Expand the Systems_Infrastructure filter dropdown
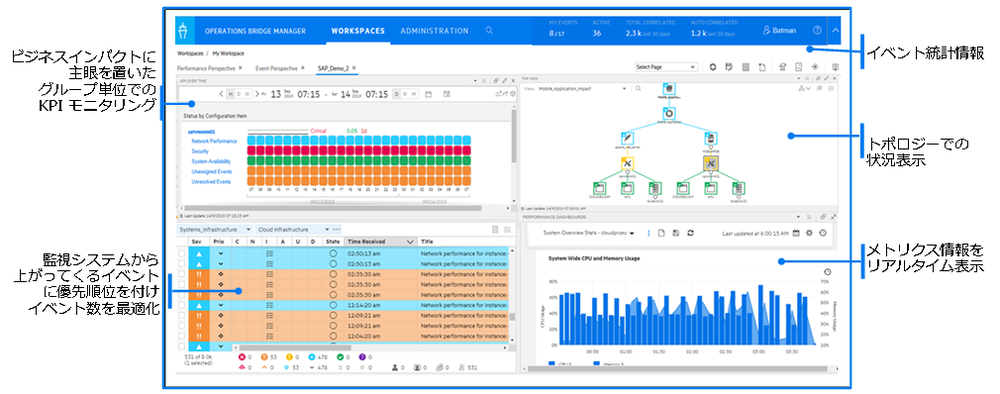1000x394 pixels. pyautogui.click(x=214, y=230)
